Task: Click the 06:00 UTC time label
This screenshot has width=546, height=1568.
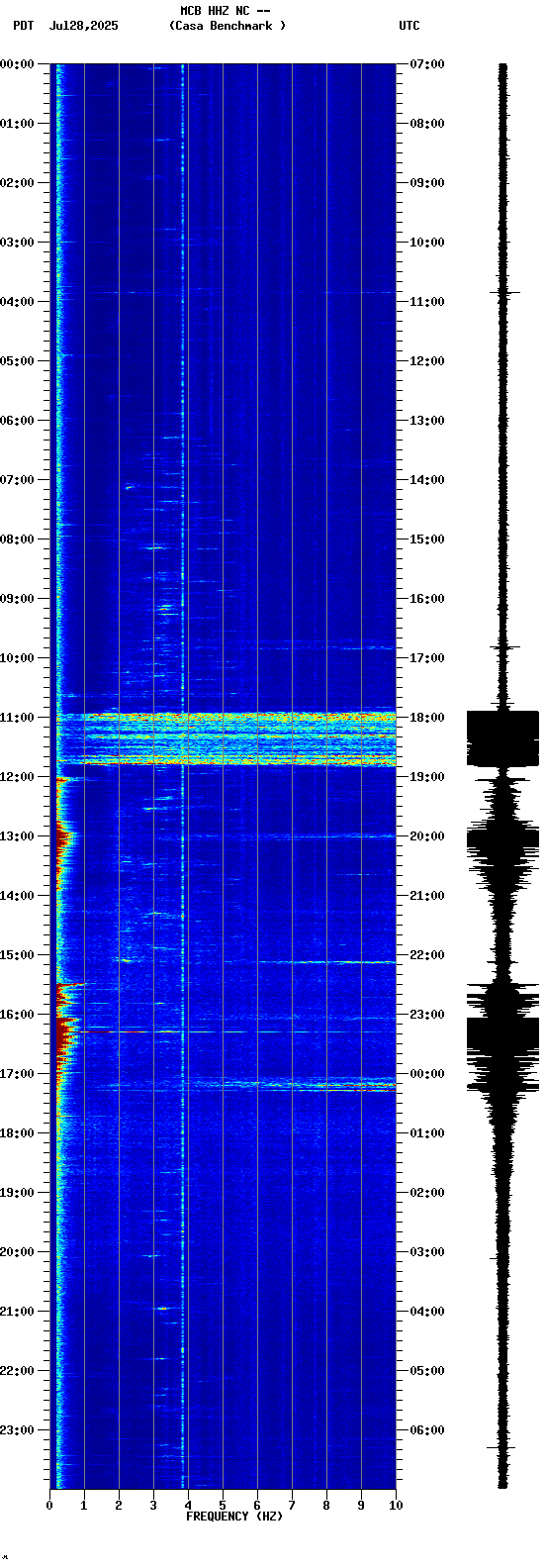Action: [x=427, y=1430]
